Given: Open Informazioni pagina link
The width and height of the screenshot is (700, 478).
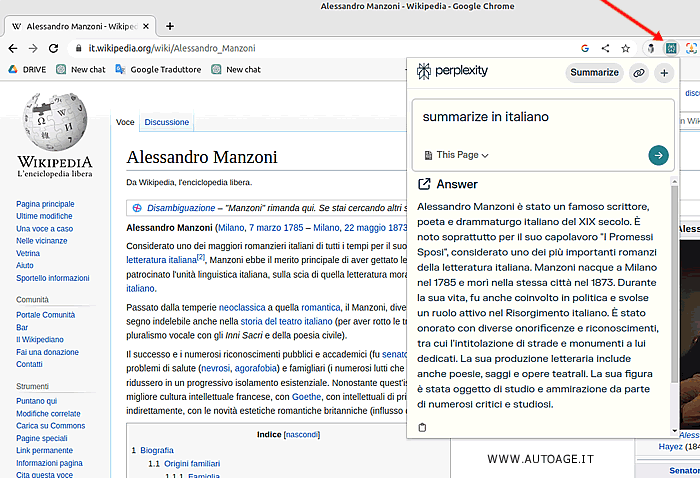Looking at the screenshot, I should click(x=49, y=463).
